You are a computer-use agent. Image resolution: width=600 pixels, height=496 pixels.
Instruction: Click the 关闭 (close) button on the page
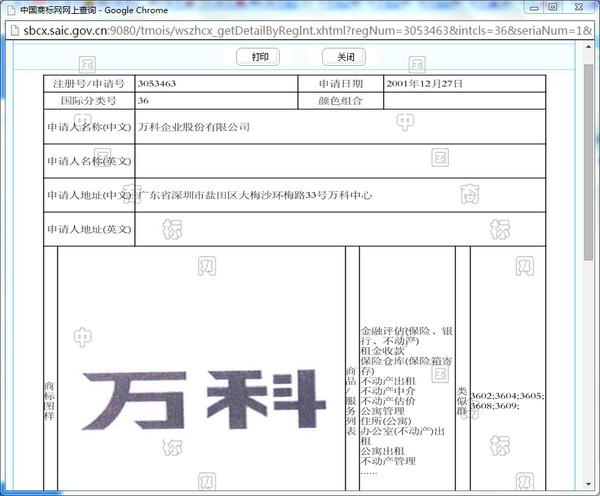(x=344, y=56)
